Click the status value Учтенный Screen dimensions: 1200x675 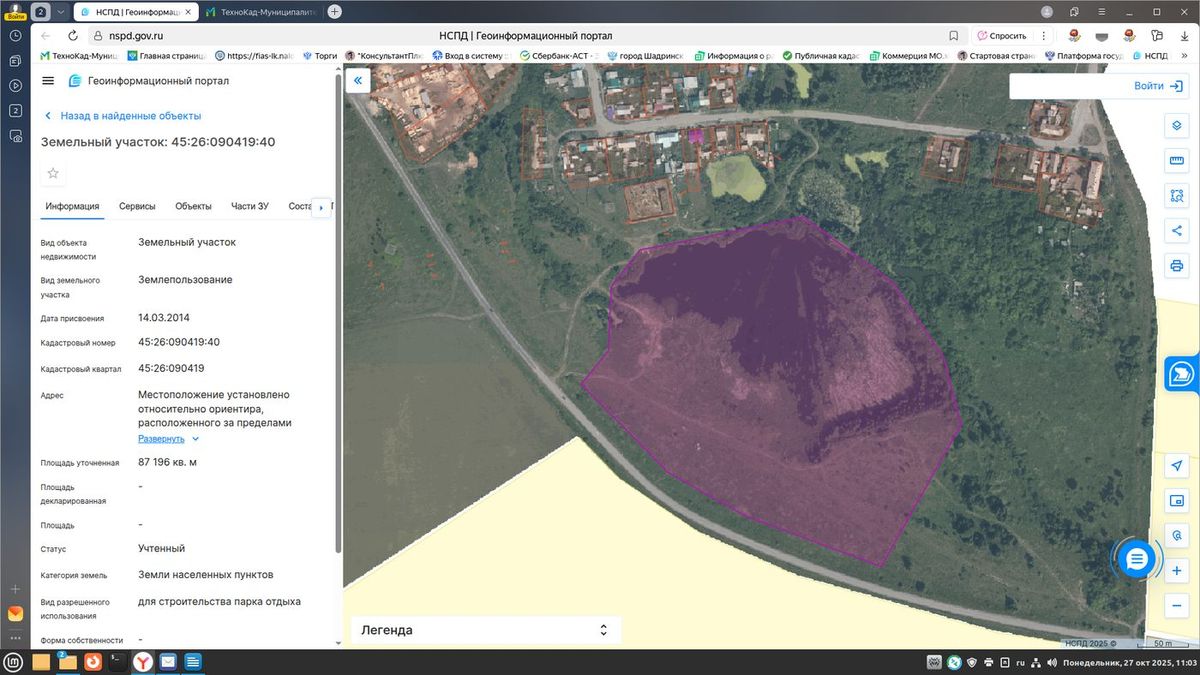coord(161,548)
